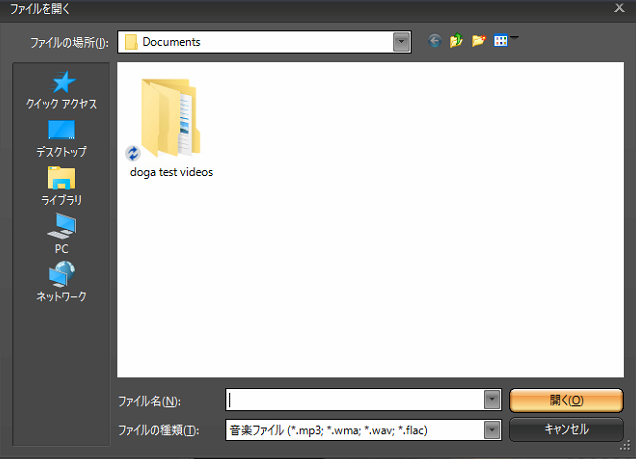Select PC in the places bar
Image resolution: width=636 pixels, height=459 pixels.
point(61,234)
